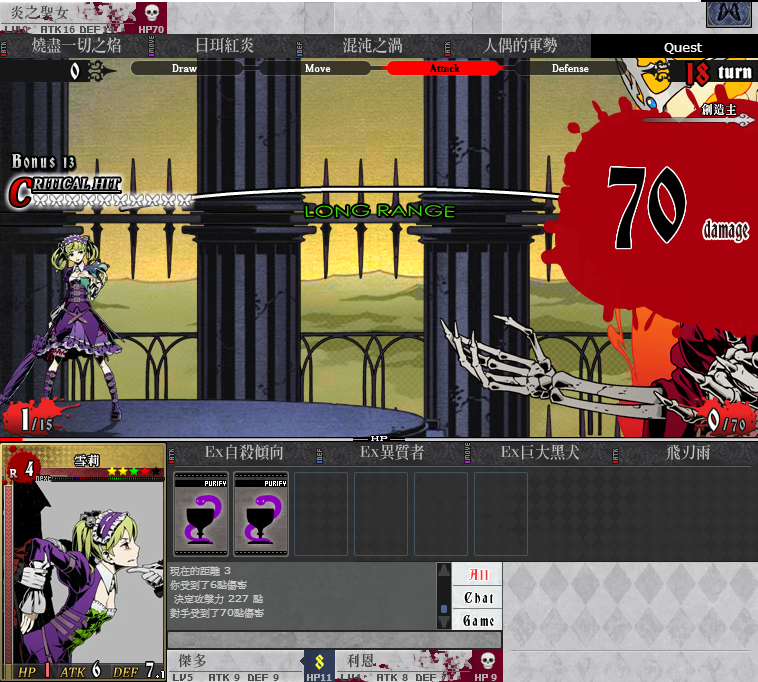Switch to the All log tab
The width and height of the screenshot is (758, 682).
pos(478,574)
